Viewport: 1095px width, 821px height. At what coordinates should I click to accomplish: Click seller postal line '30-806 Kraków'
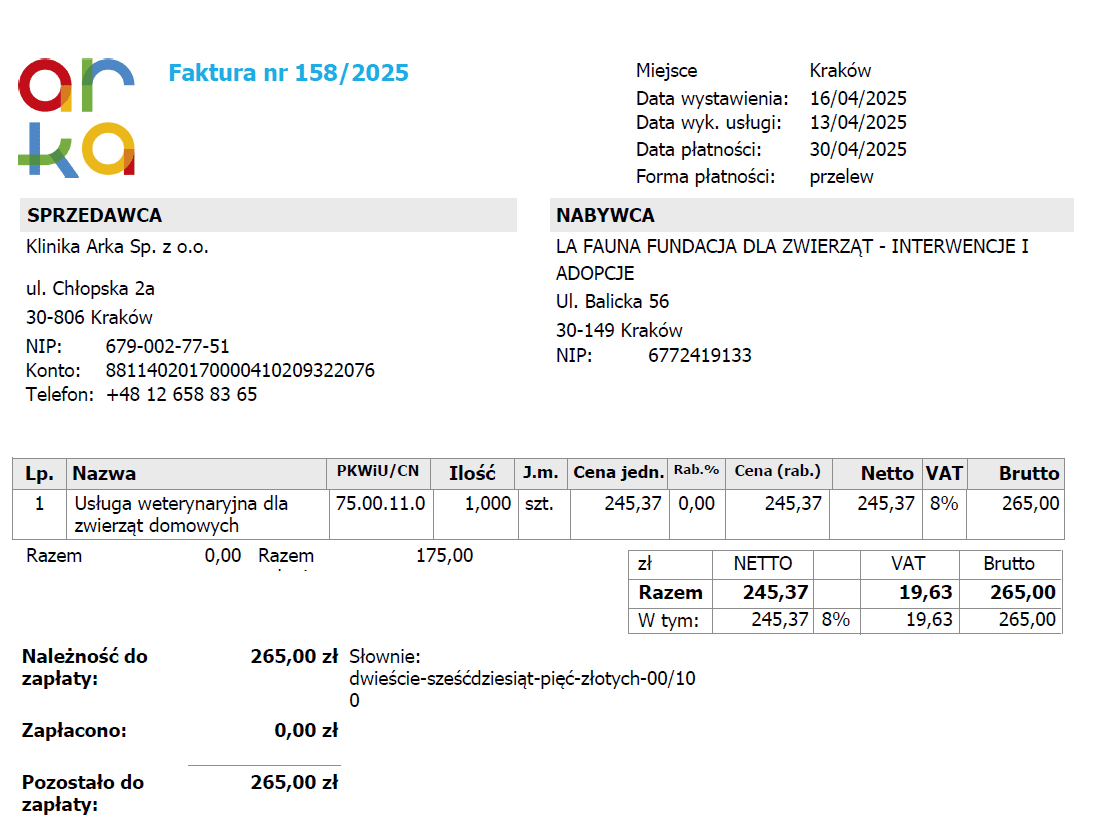click(x=89, y=318)
